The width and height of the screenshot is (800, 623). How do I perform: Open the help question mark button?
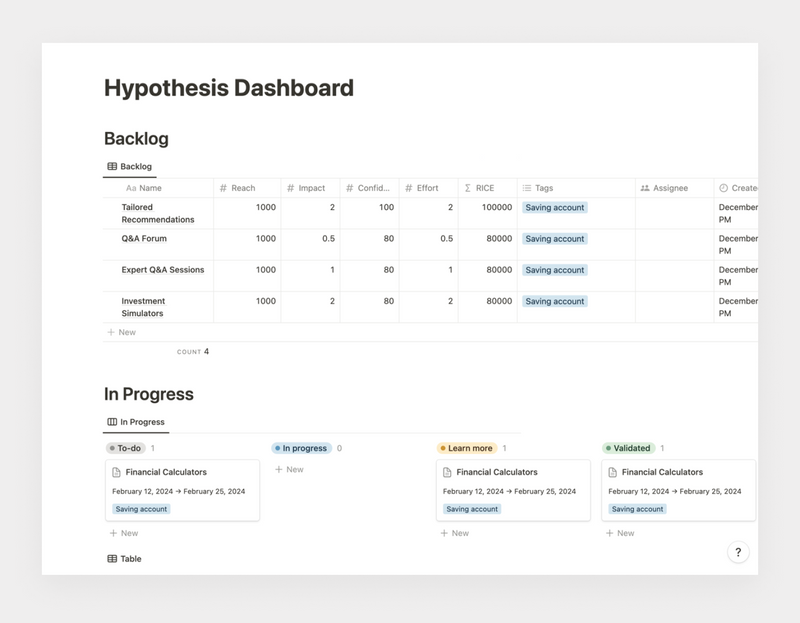click(x=738, y=552)
